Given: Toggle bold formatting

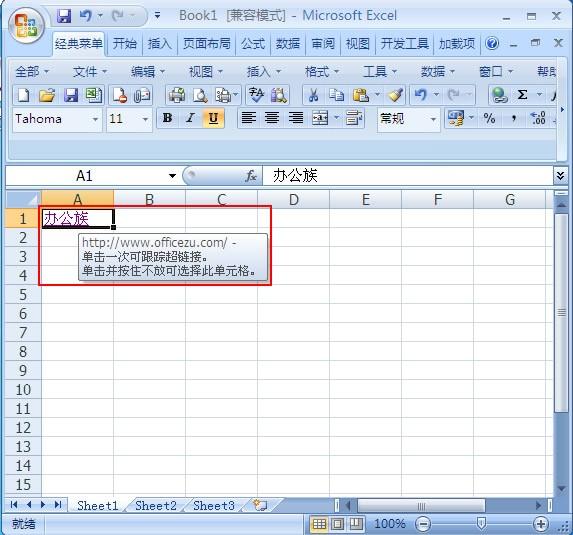Looking at the screenshot, I should point(167,118).
